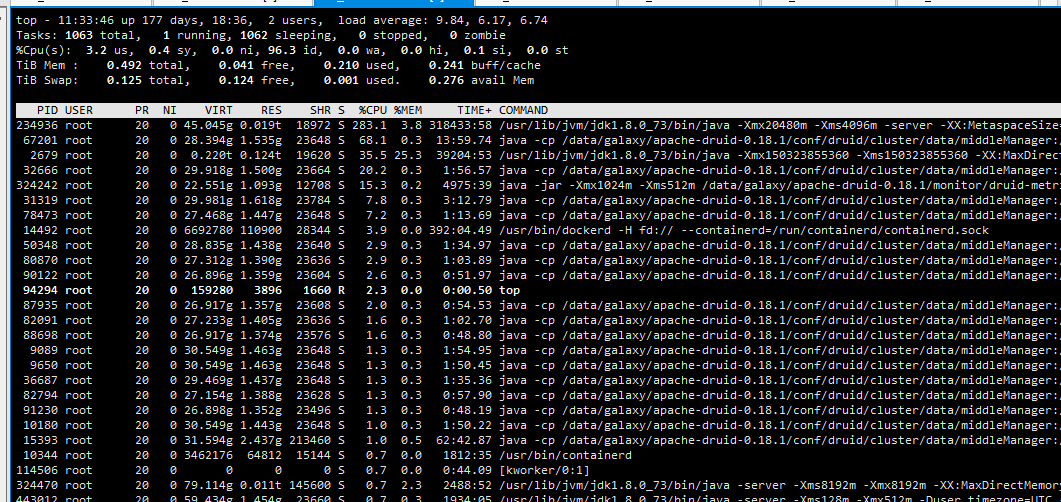The image size is (1061, 502).
Task: Click the highlighted top process row
Action: (300, 290)
